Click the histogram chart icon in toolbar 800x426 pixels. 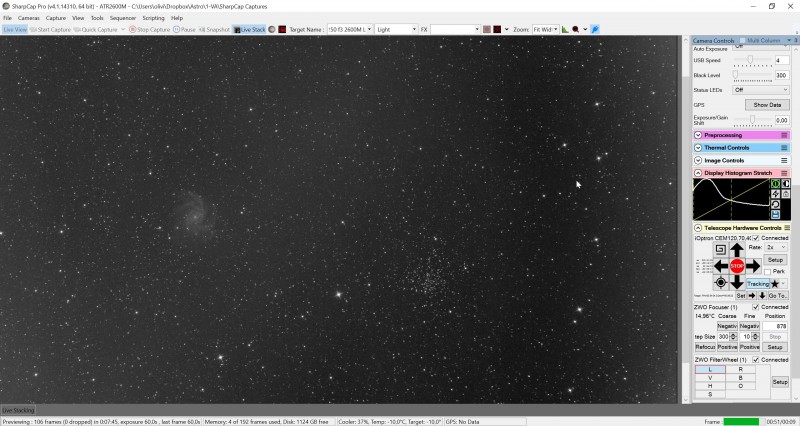coord(565,30)
